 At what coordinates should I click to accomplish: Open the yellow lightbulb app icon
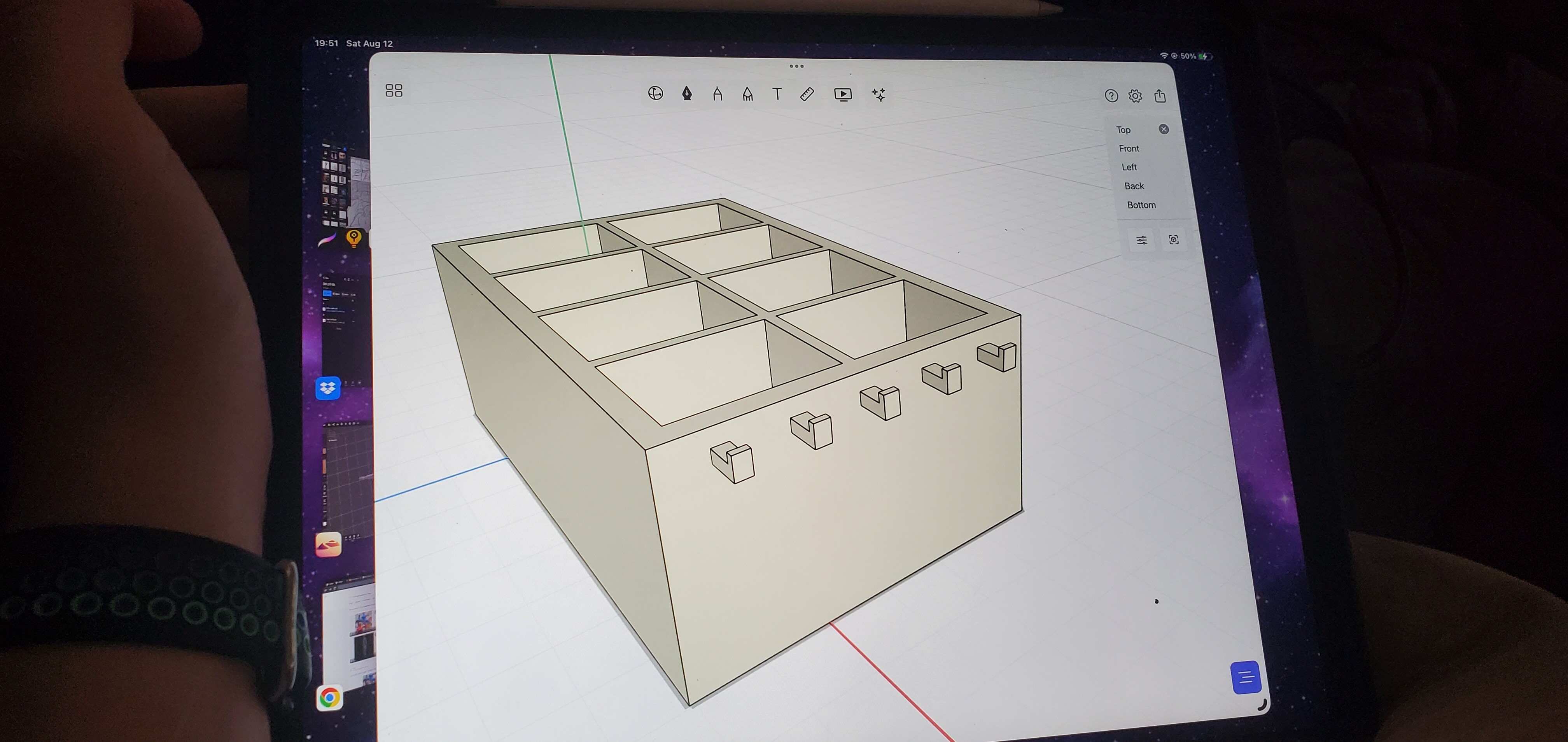coord(353,238)
